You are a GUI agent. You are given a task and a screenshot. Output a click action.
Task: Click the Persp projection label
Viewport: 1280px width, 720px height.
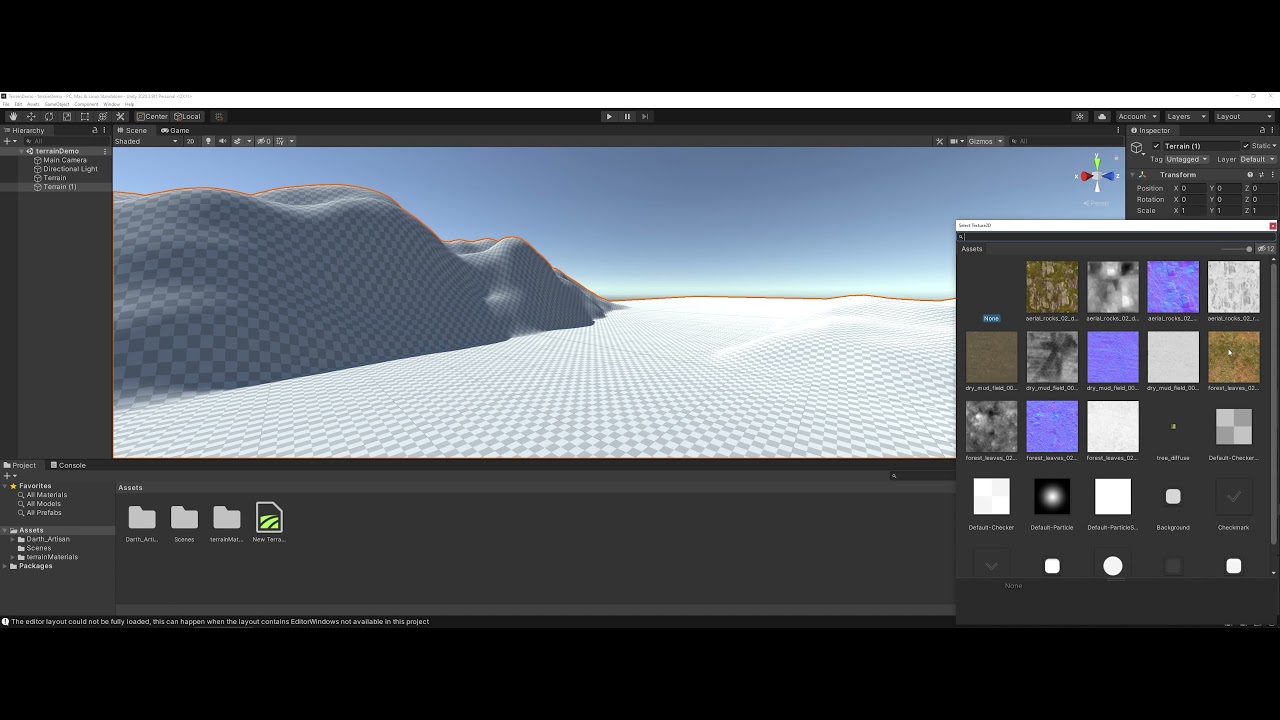pyautogui.click(x=1098, y=203)
